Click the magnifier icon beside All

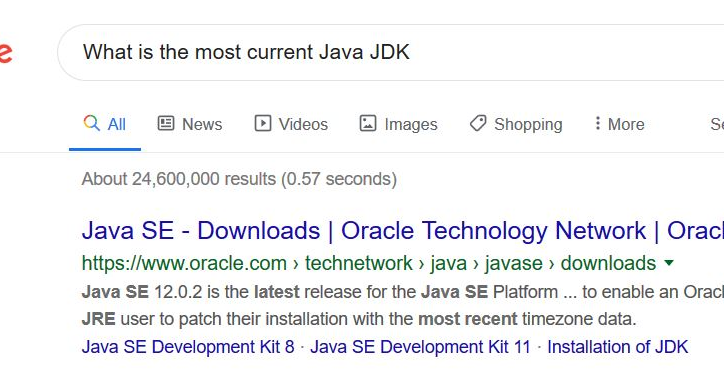[91, 123]
